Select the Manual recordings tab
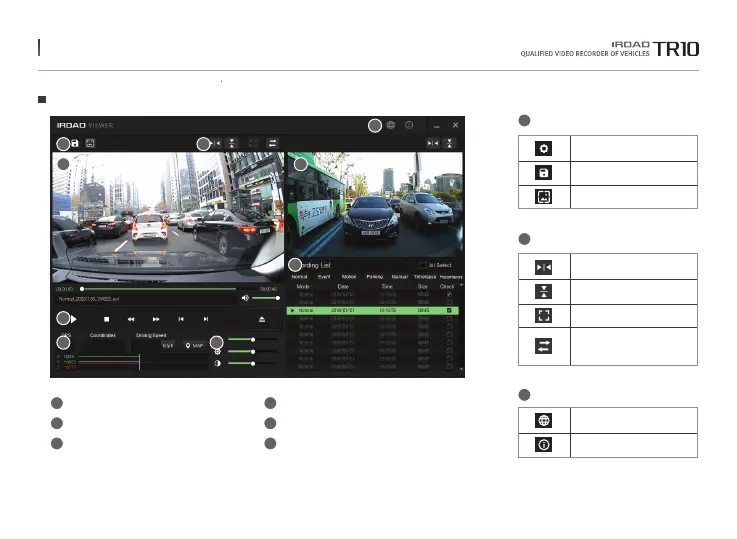 [400, 277]
